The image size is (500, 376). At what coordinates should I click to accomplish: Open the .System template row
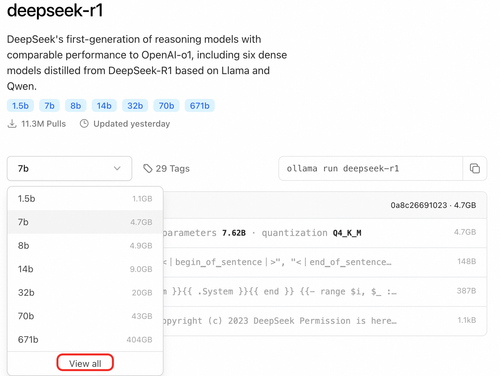(x=325, y=291)
